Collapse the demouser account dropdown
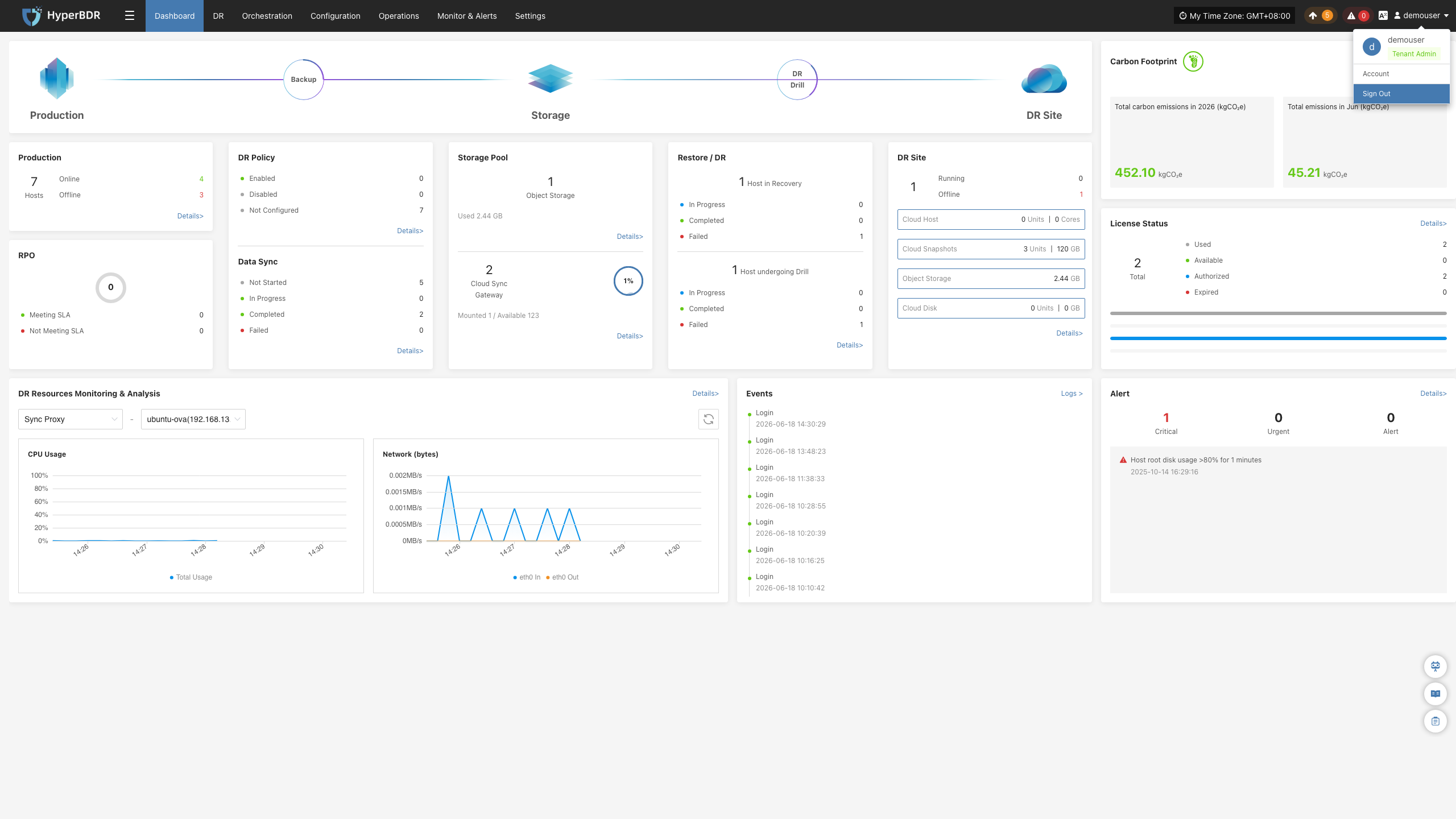The height and width of the screenshot is (819, 1456). 1420,16
